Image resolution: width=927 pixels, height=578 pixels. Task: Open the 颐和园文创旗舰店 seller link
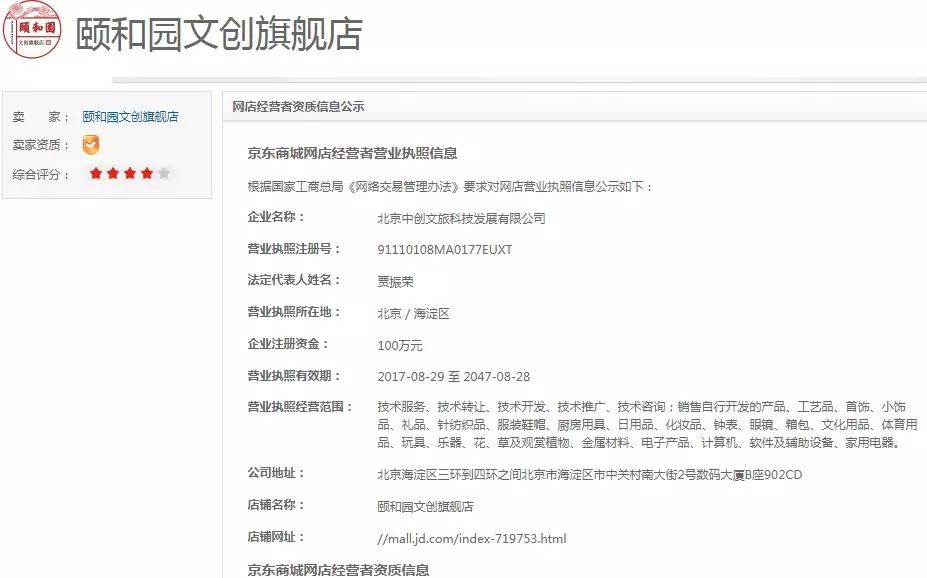pos(131,116)
